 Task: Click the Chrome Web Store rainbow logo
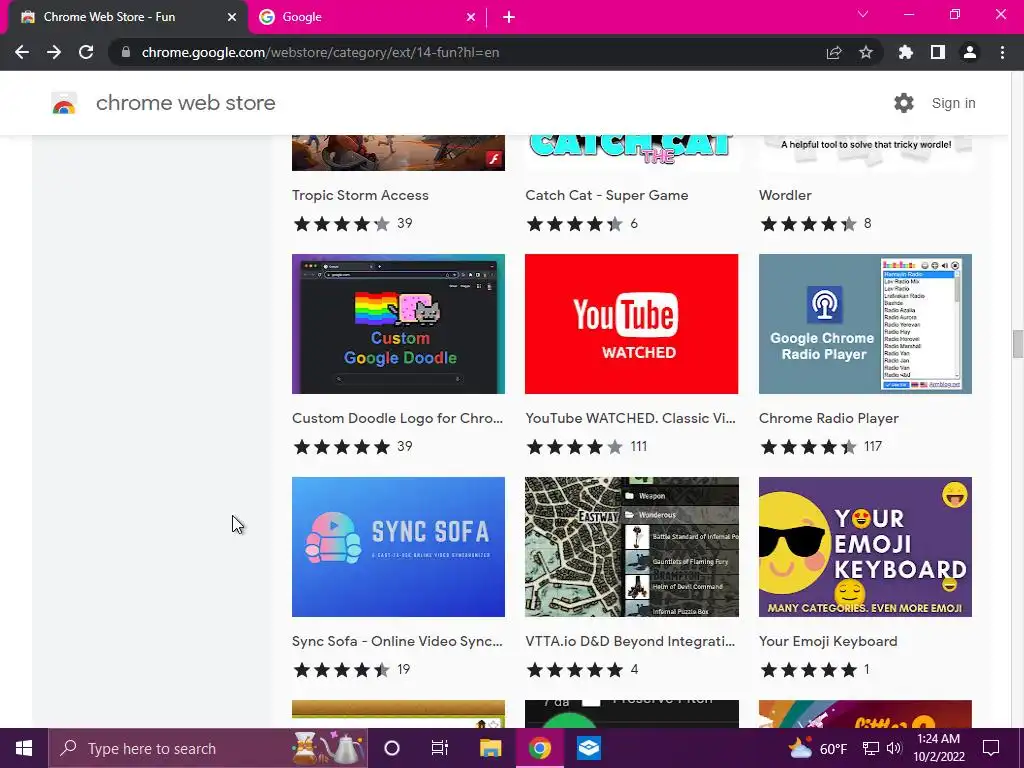click(x=64, y=103)
